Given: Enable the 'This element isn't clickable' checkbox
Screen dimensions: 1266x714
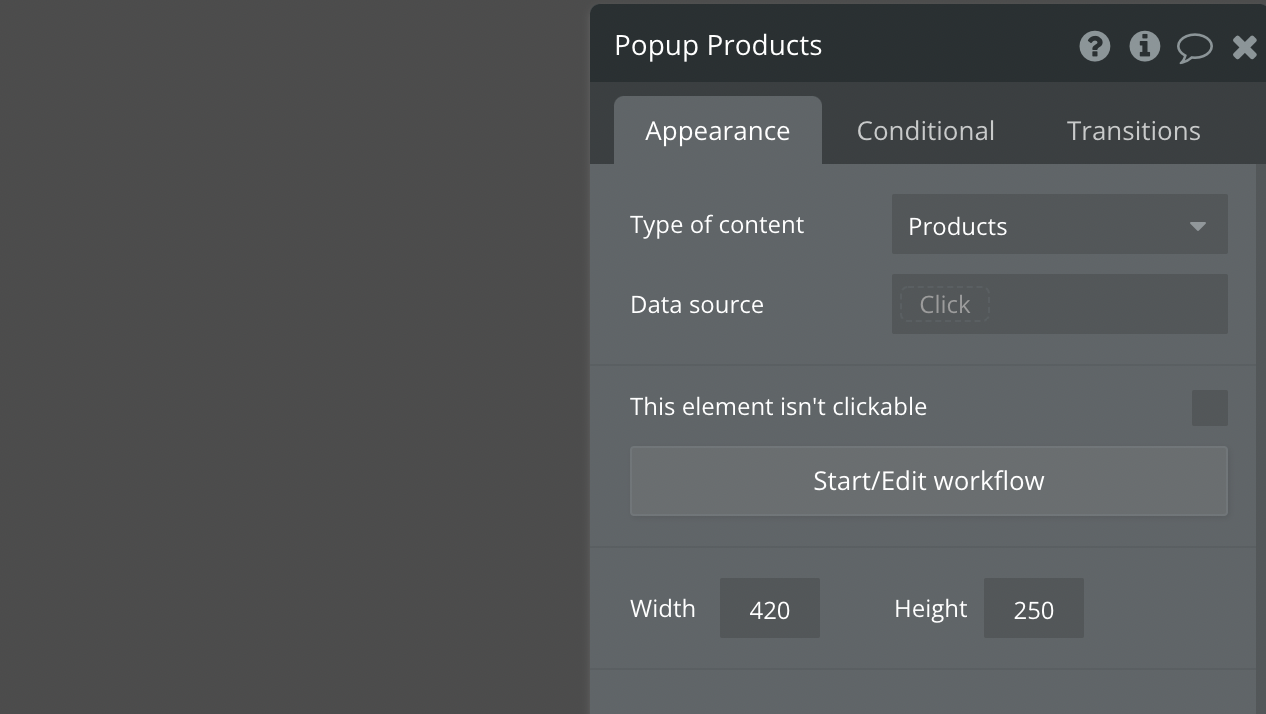Looking at the screenshot, I should (1209, 407).
